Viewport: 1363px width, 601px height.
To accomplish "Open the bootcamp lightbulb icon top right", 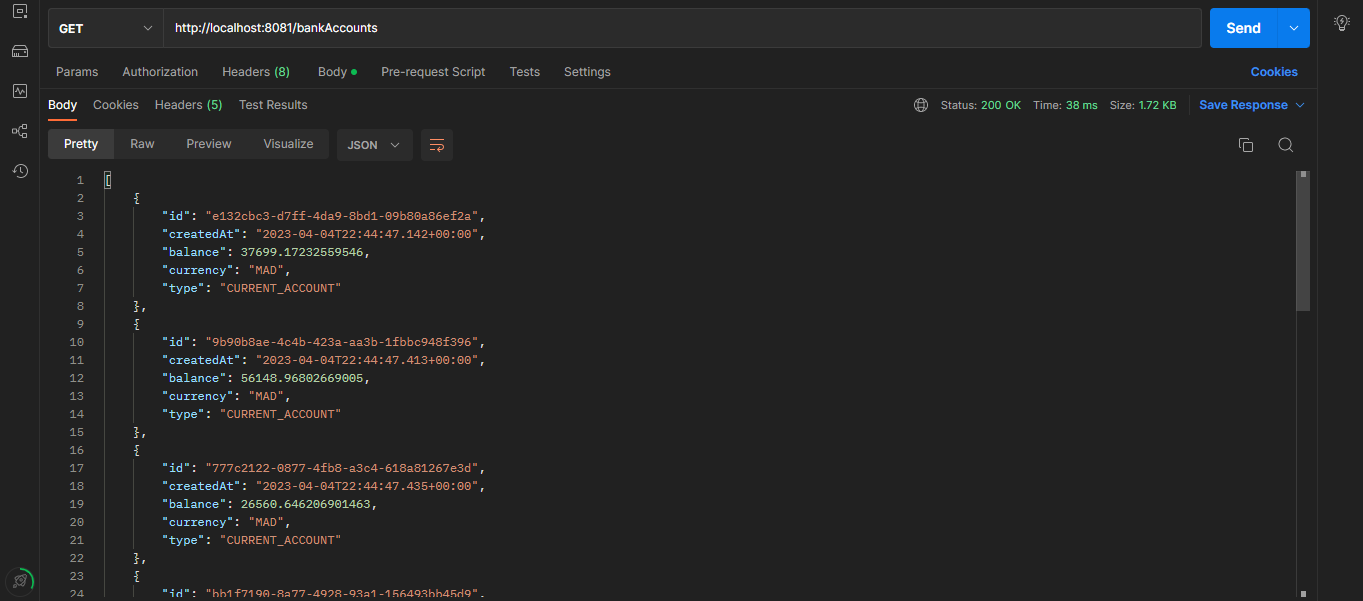I will point(1341,22).
